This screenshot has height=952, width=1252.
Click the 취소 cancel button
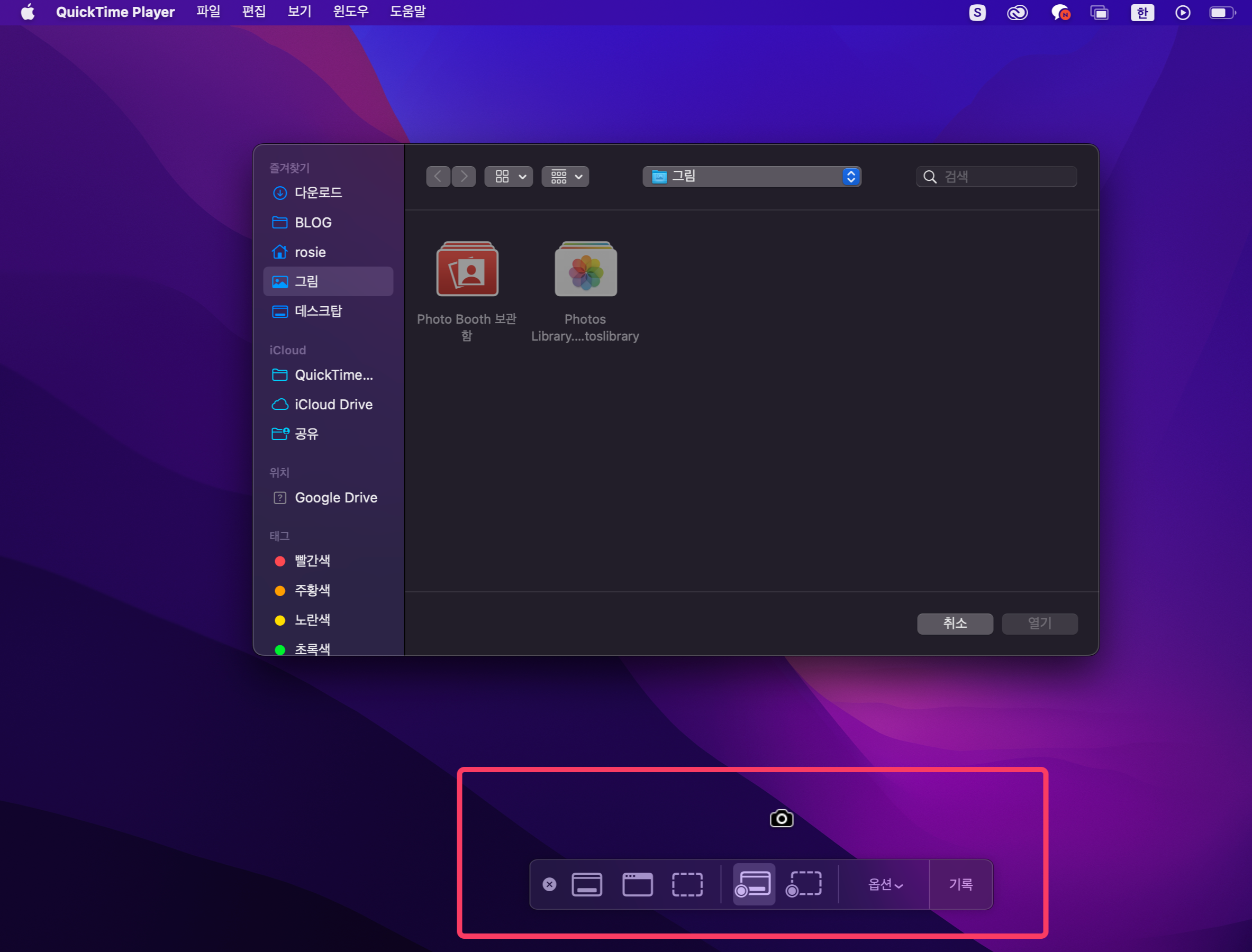(x=955, y=624)
